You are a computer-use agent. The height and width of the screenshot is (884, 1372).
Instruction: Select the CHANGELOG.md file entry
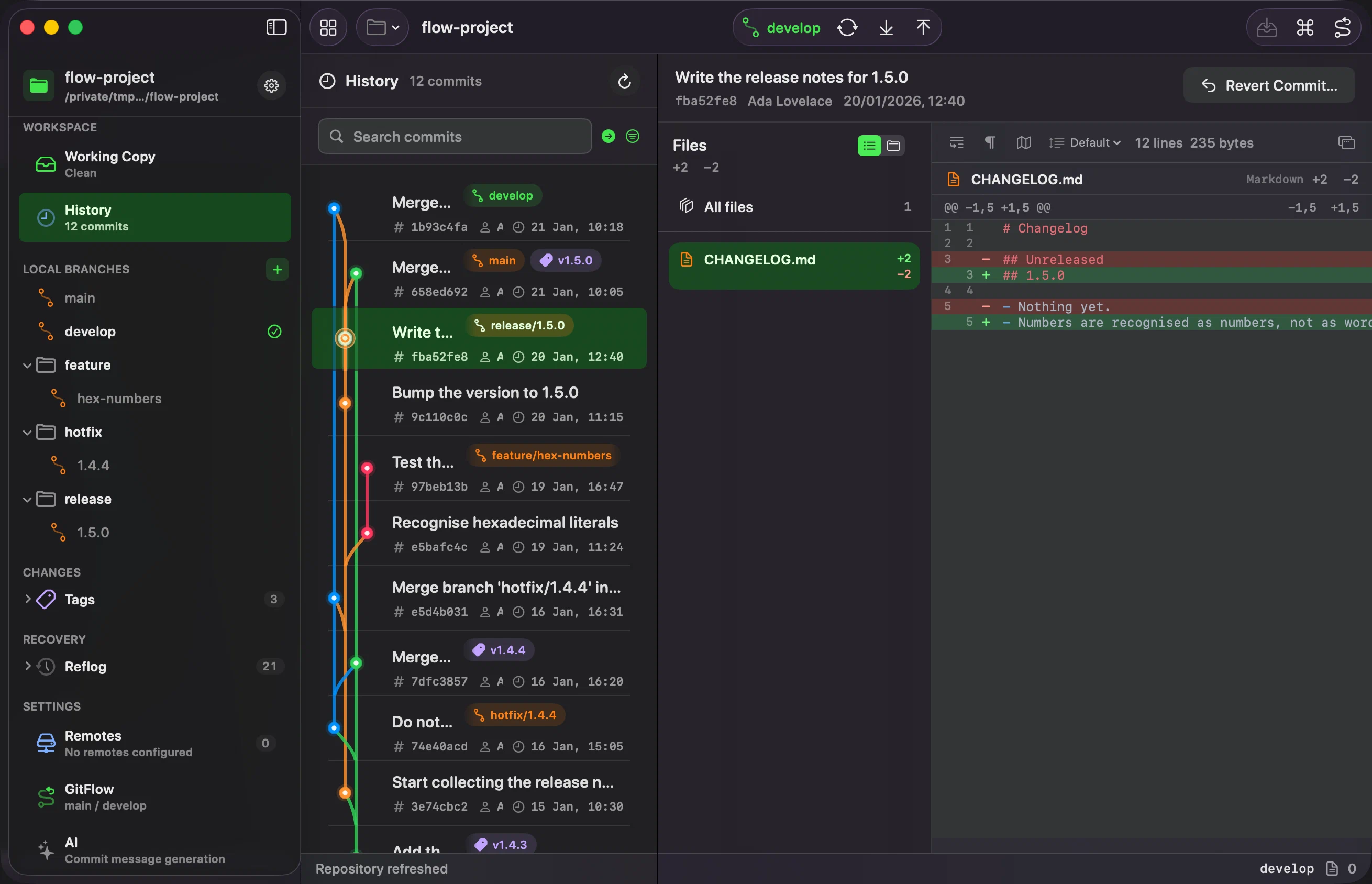pos(794,267)
